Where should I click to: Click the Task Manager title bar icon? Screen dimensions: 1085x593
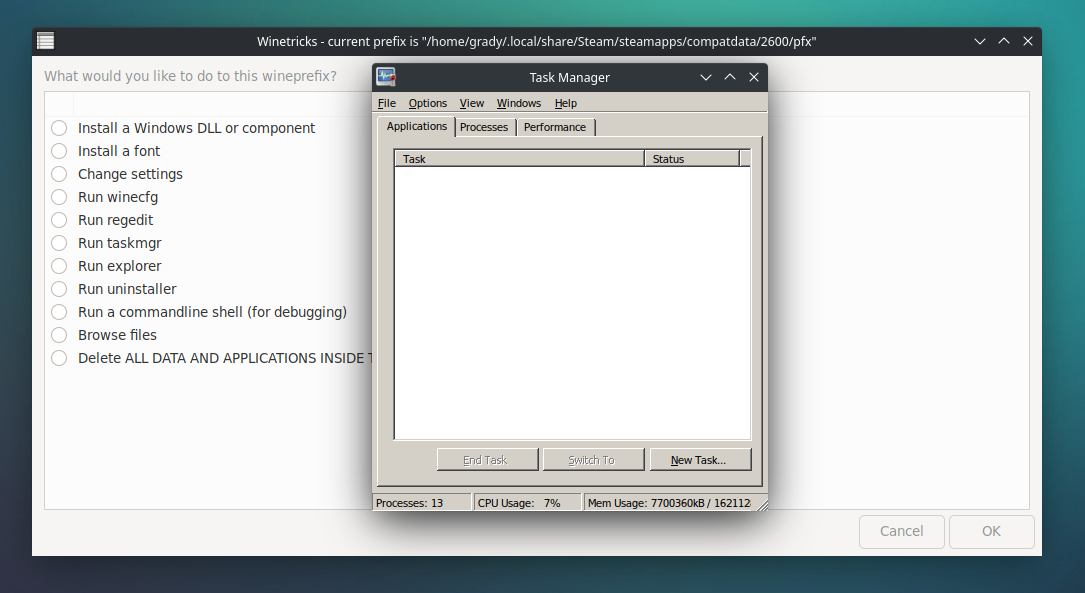coord(386,77)
